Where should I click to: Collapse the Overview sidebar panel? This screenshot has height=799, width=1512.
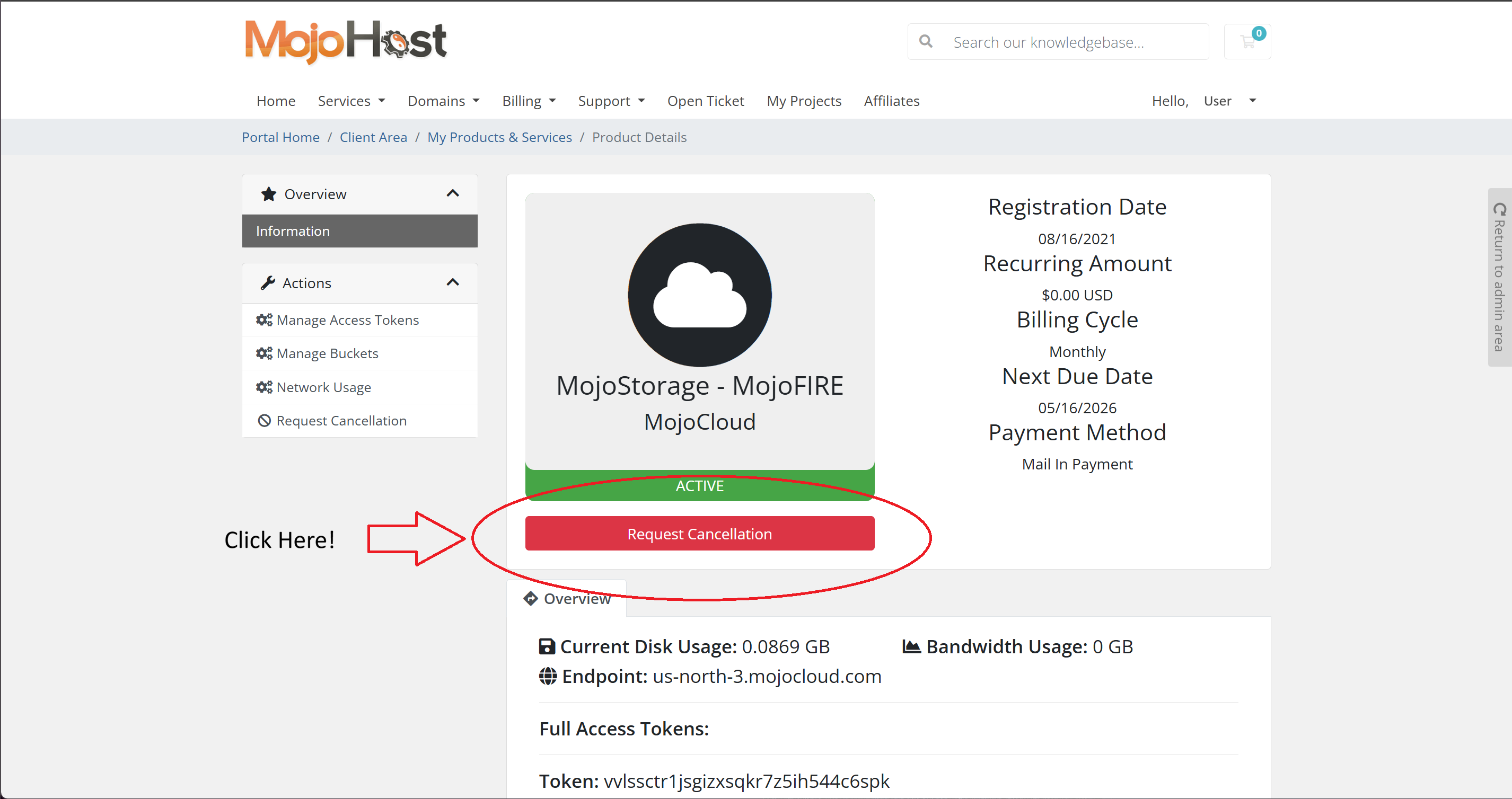click(453, 193)
